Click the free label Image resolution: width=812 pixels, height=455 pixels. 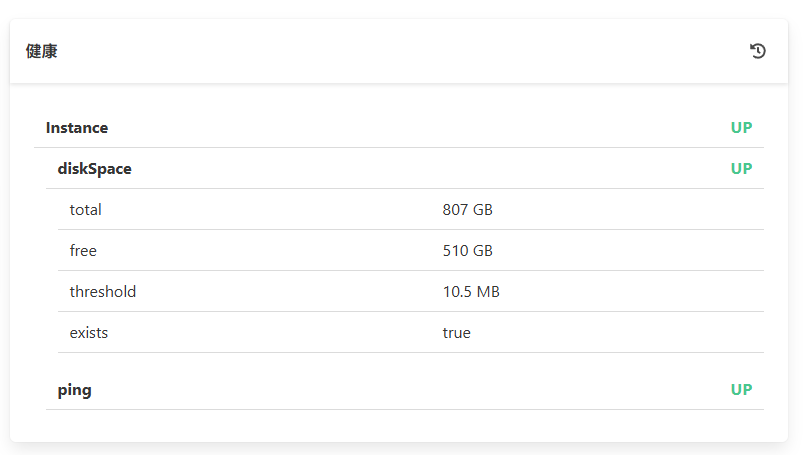coord(83,251)
